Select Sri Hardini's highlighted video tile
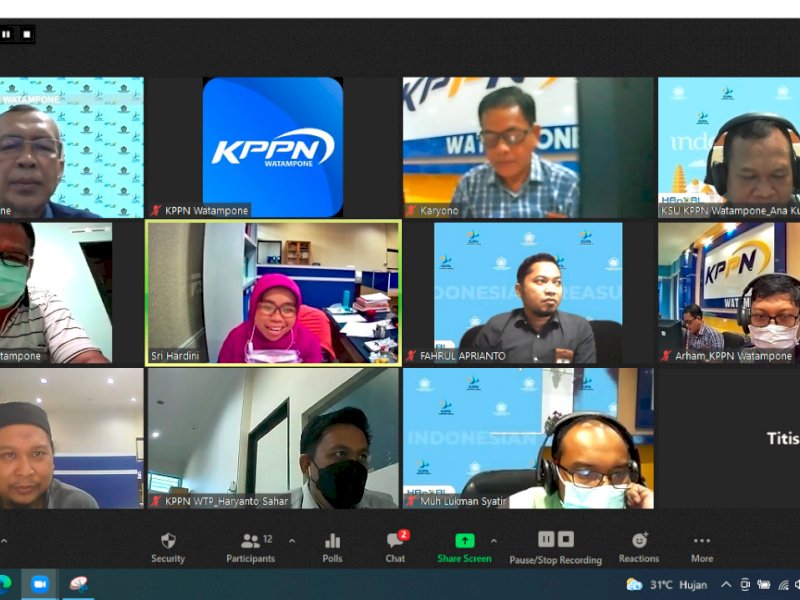 point(273,293)
